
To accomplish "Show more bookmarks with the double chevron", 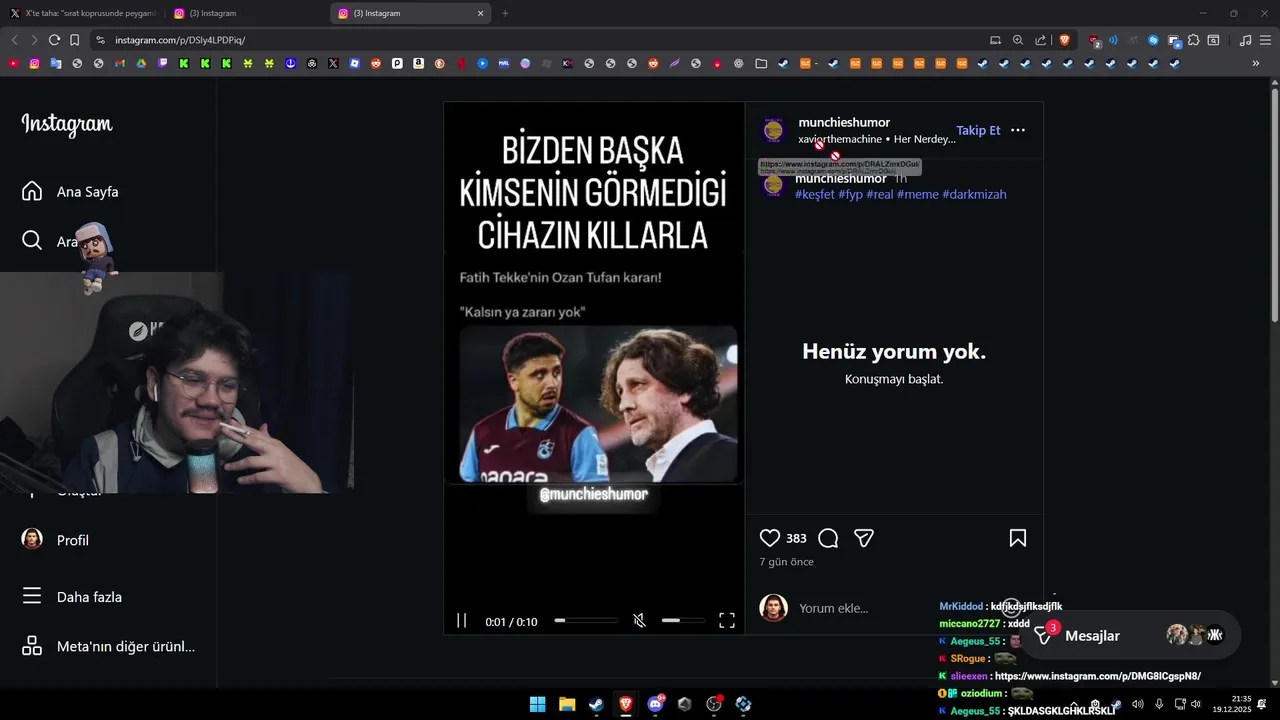I will (x=1256, y=63).
